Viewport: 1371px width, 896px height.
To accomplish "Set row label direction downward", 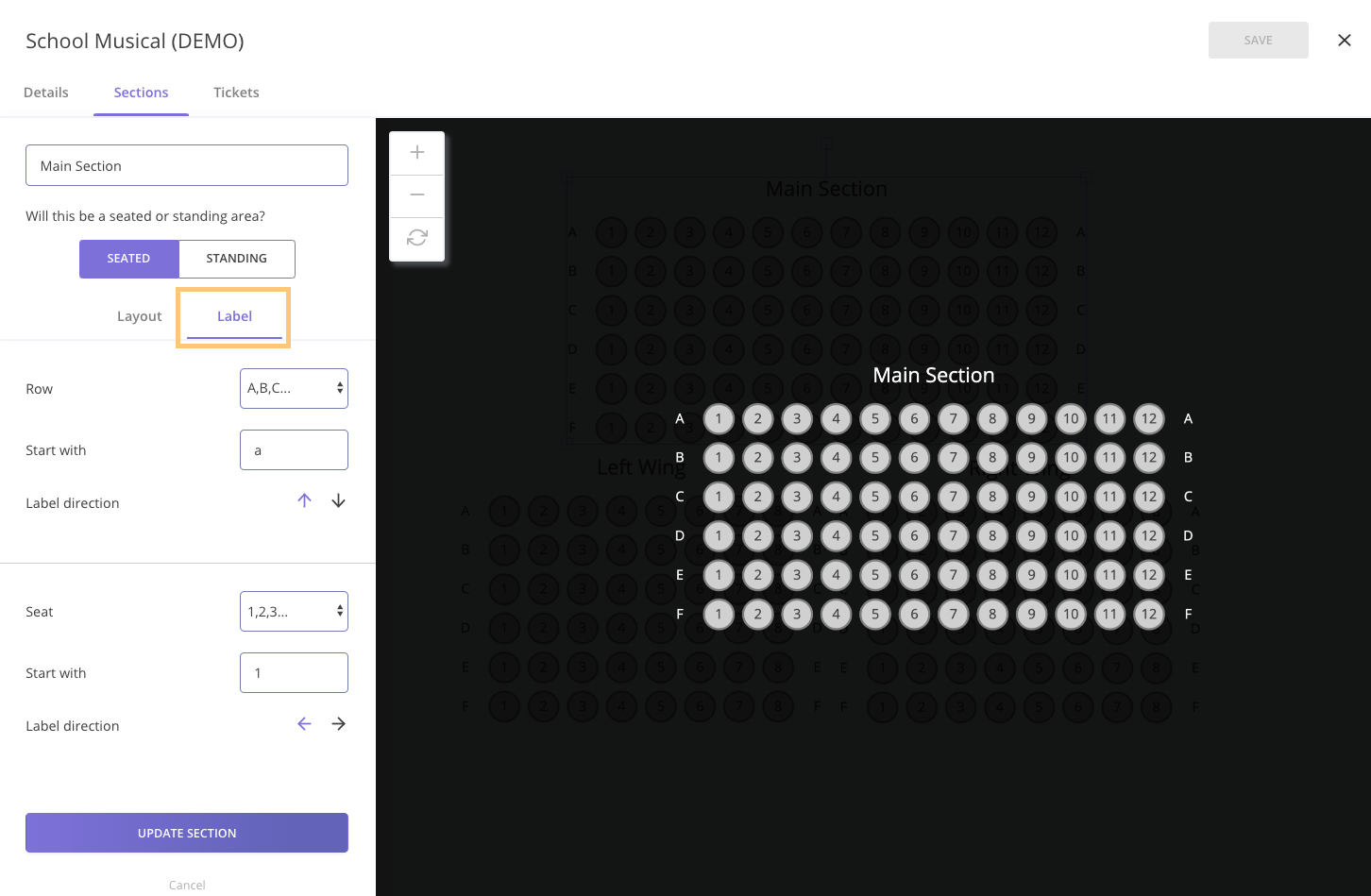I will click(338, 500).
